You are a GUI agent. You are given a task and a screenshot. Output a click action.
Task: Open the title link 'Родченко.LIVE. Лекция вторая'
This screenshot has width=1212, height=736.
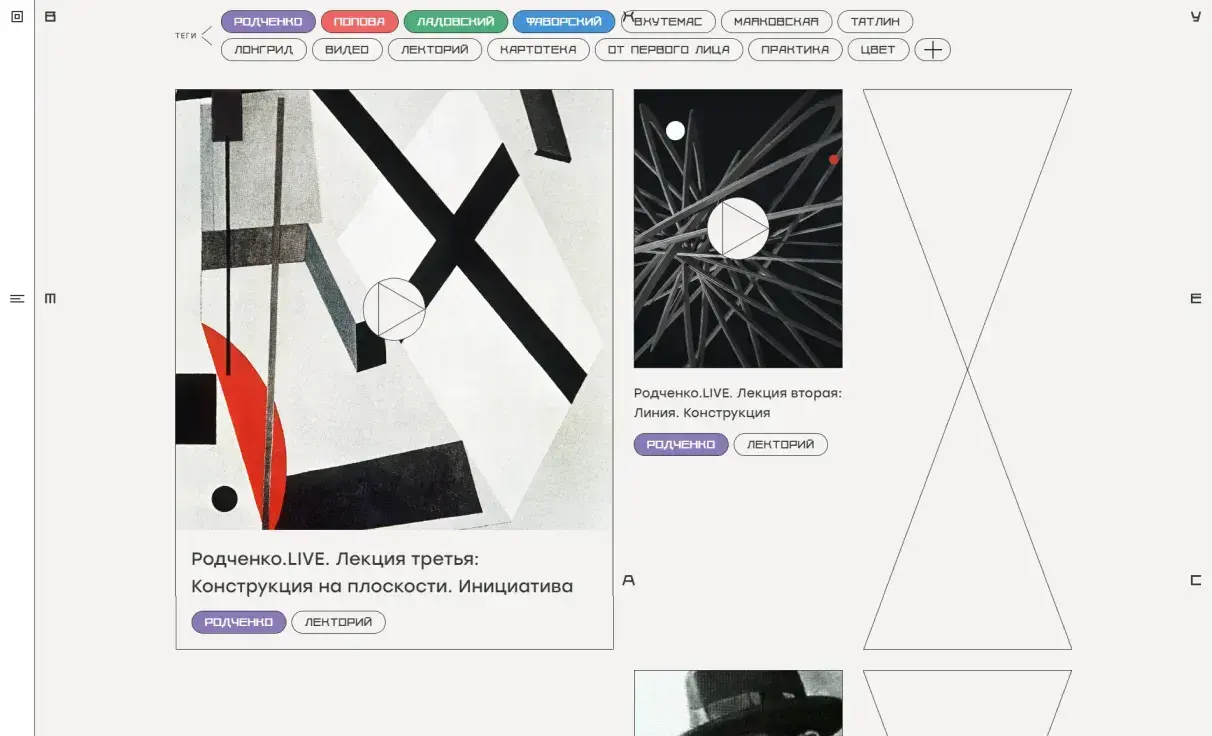pos(738,403)
